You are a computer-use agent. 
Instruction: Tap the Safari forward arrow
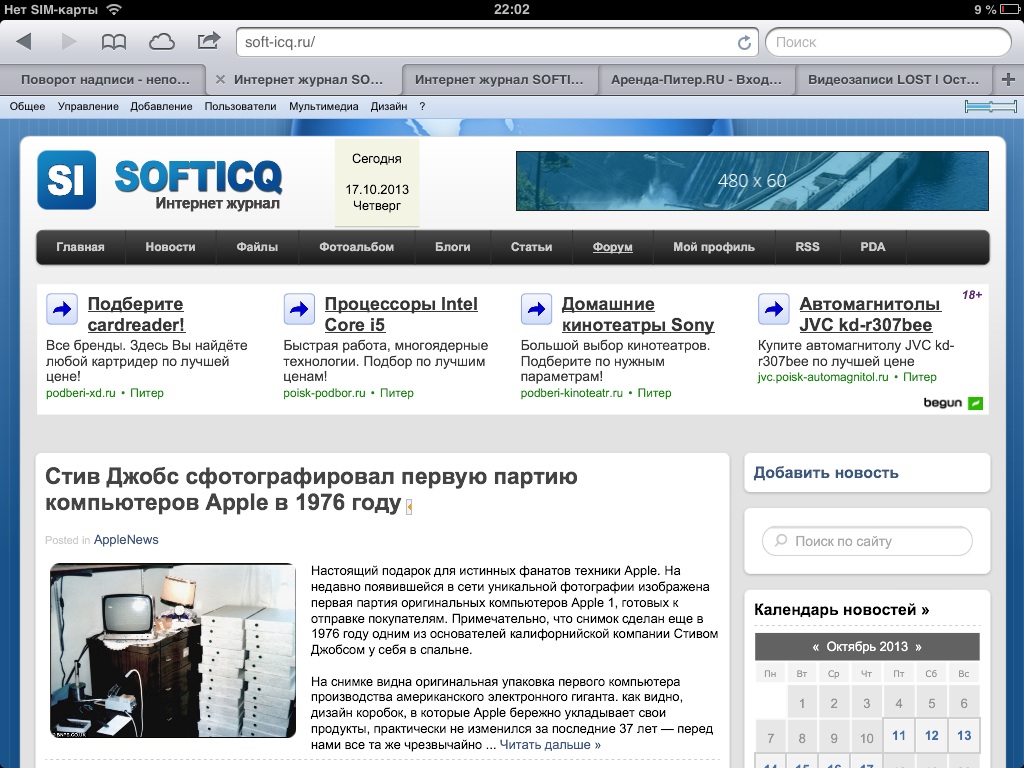[x=69, y=42]
